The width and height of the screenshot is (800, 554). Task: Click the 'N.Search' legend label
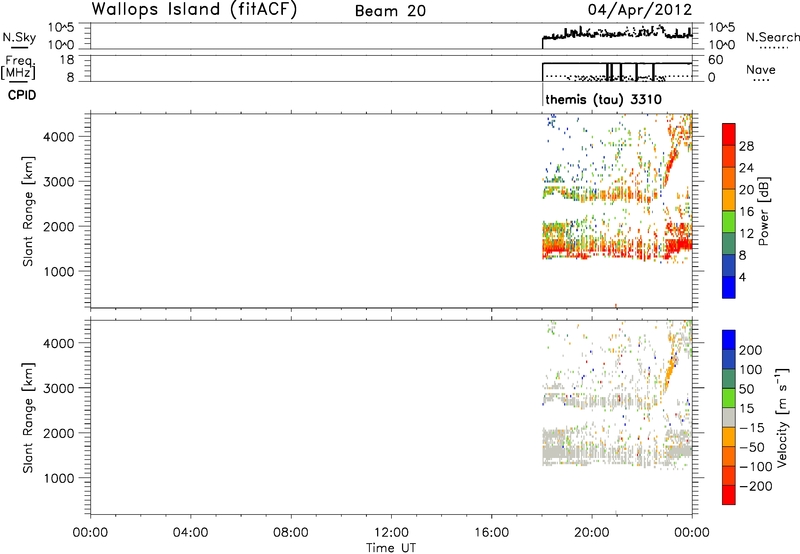pyautogui.click(x=772, y=37)
